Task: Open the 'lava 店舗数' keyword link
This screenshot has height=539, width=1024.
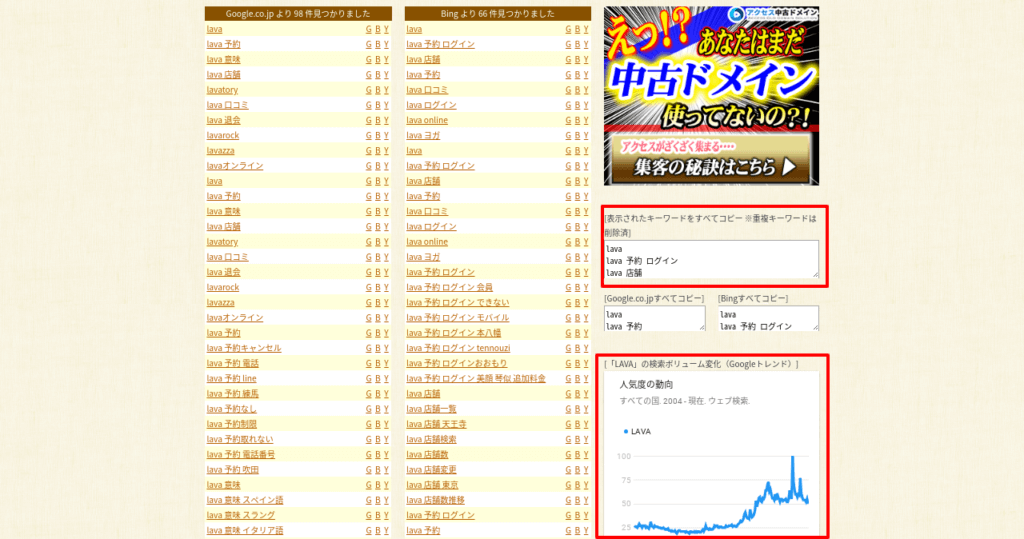Action: click(x=427, y=455)
